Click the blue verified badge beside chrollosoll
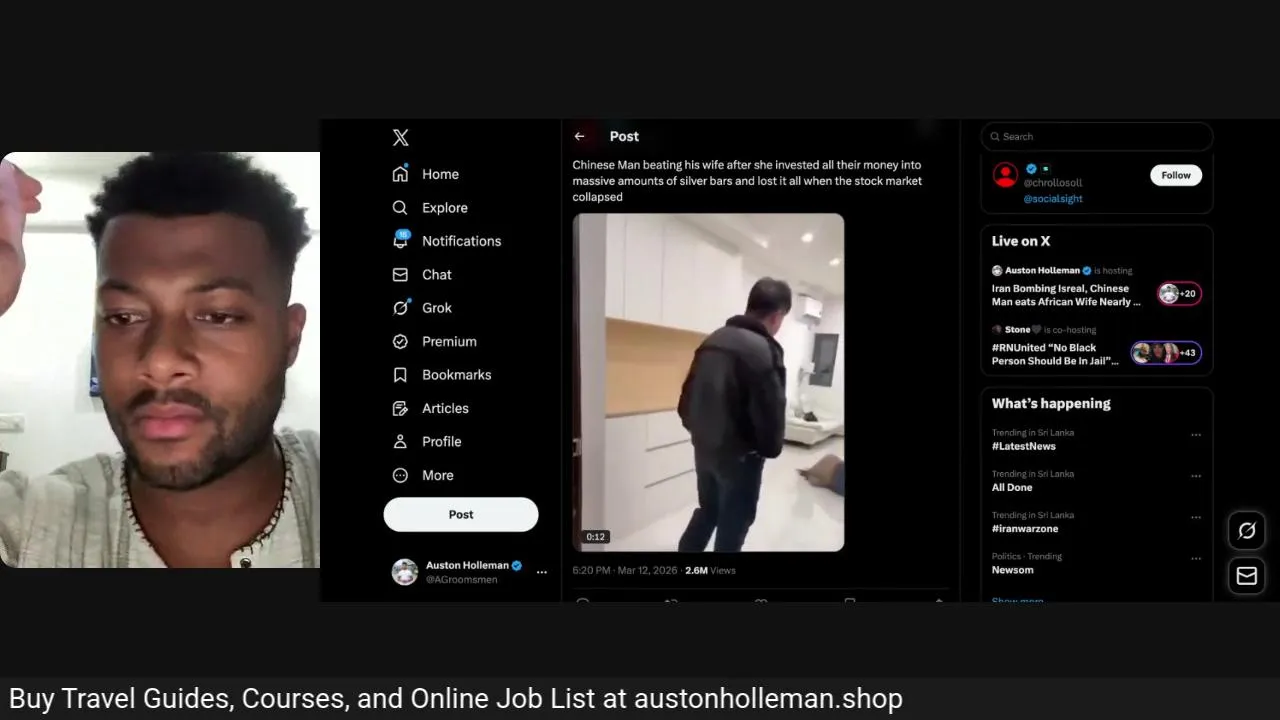The height and width of the screenshot is (720, 1280). [1031, 169]
